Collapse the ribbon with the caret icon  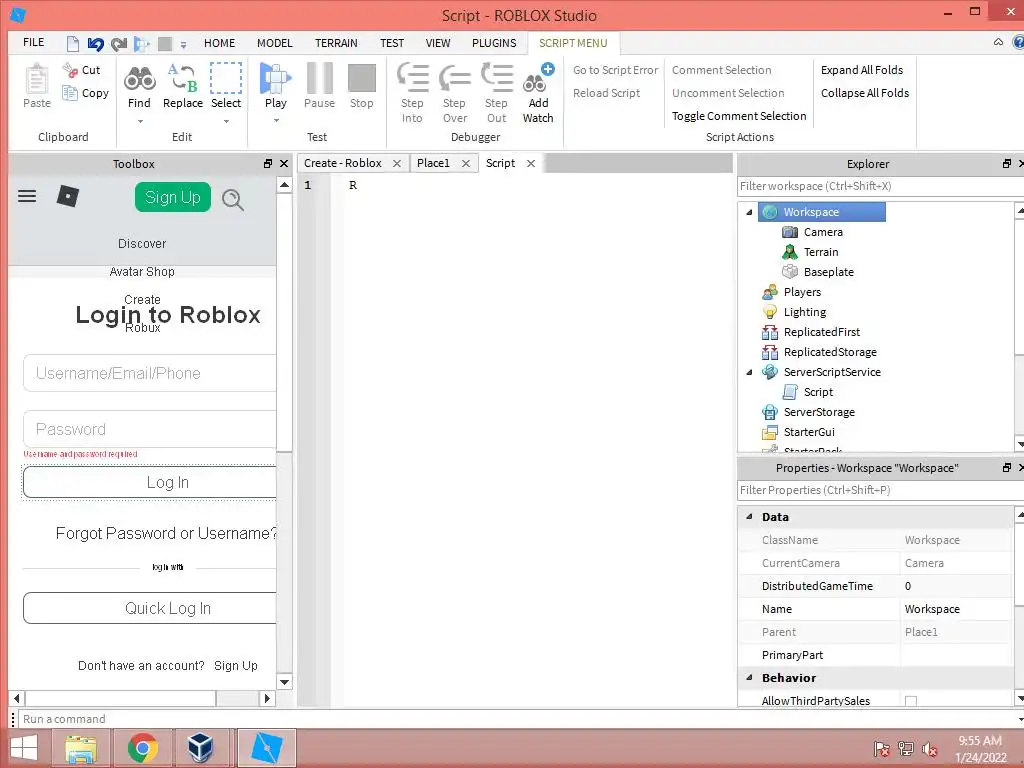[x=999, y=42]
